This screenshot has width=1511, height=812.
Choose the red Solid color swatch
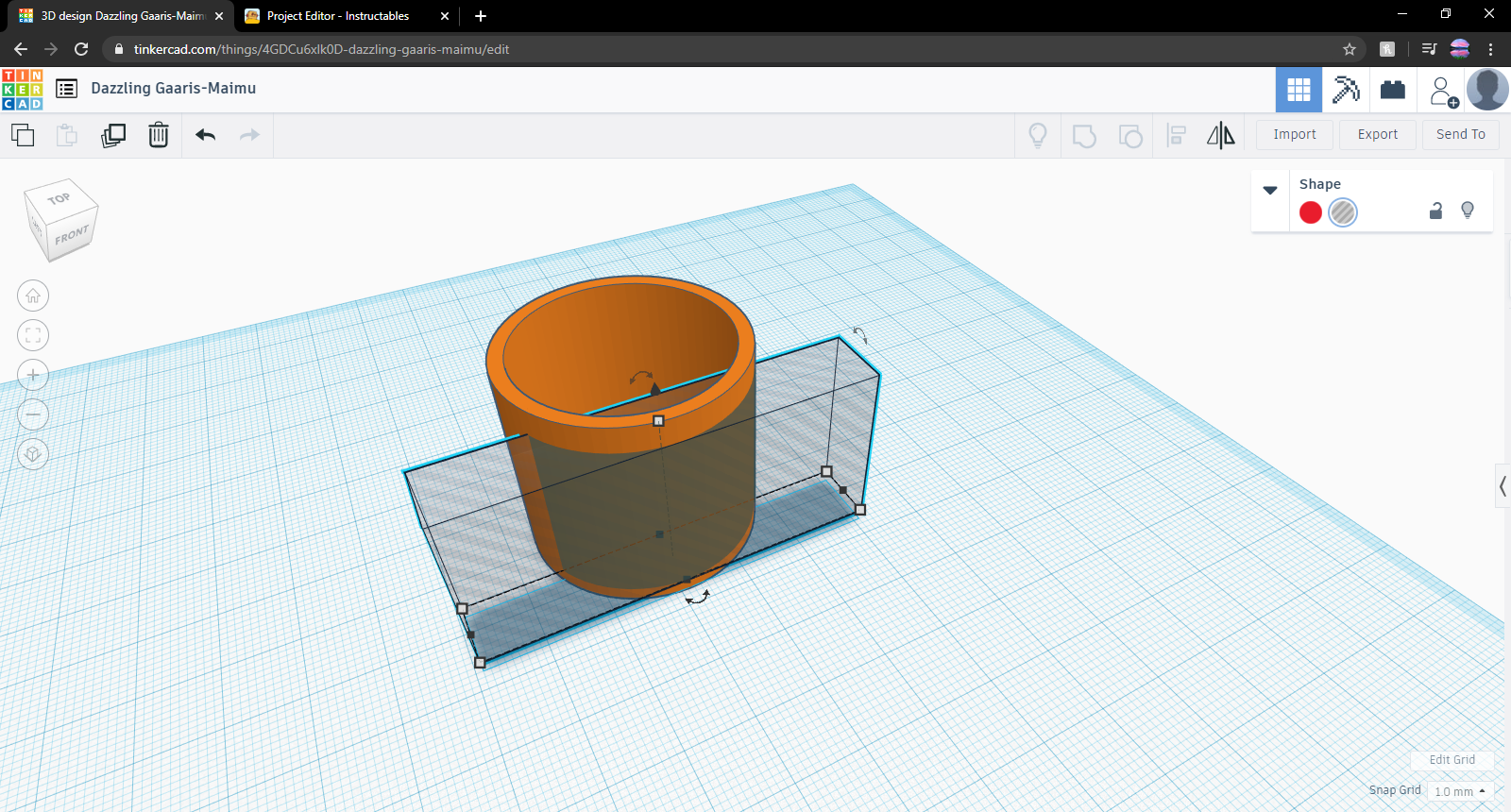tap(1311, 212)
